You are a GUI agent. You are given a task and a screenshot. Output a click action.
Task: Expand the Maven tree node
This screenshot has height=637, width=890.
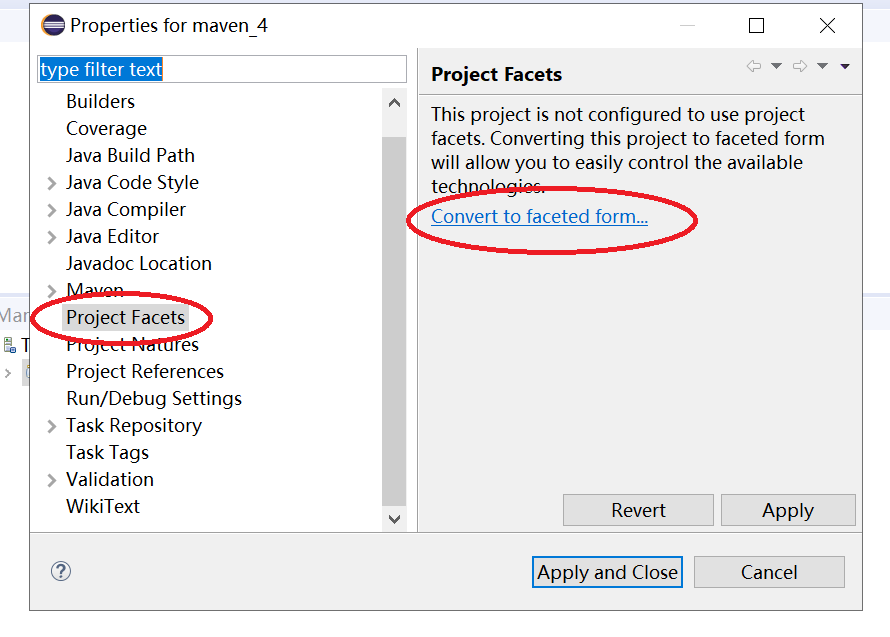pos(50,290)
